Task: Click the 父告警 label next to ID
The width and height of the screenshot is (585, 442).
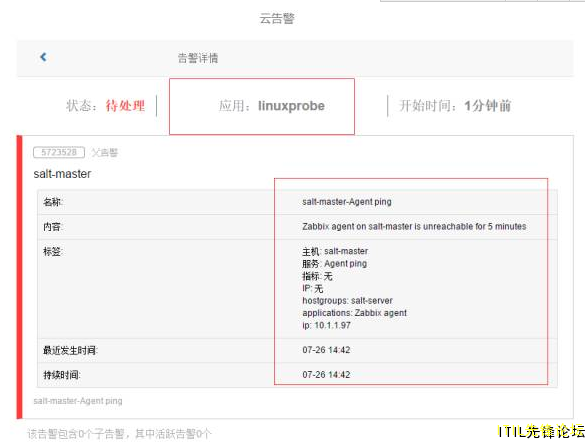Action: tap(105, 153)
